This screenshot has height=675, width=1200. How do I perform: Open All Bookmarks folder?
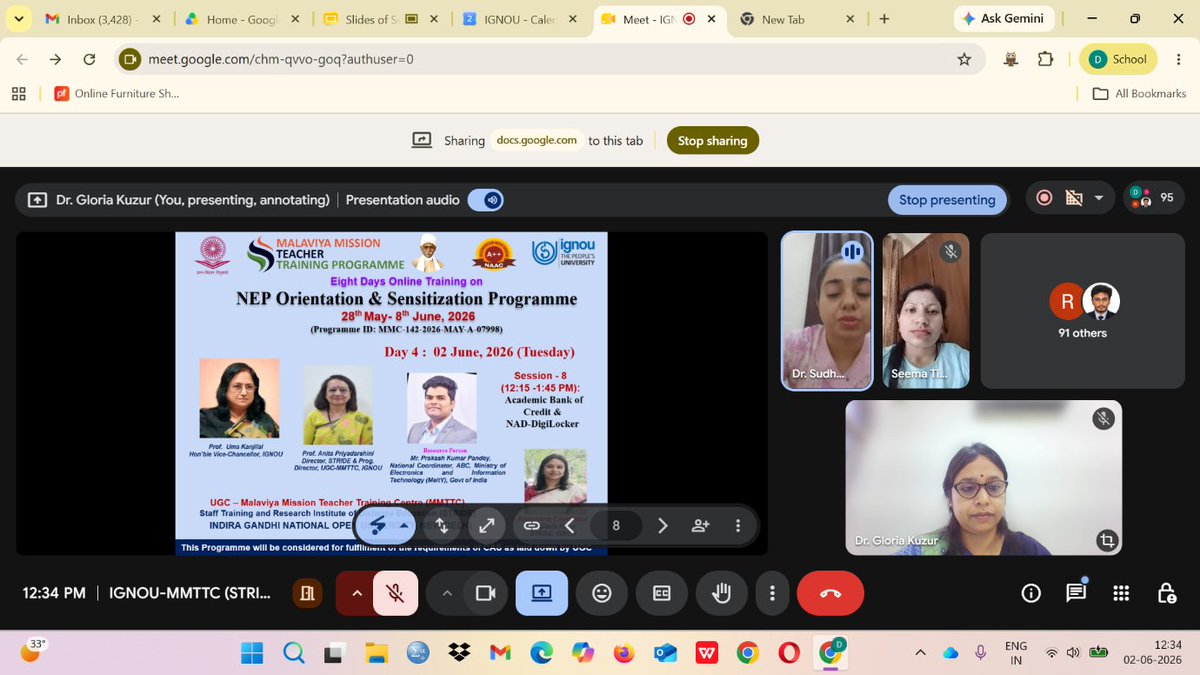click(x=1139, y=93)
